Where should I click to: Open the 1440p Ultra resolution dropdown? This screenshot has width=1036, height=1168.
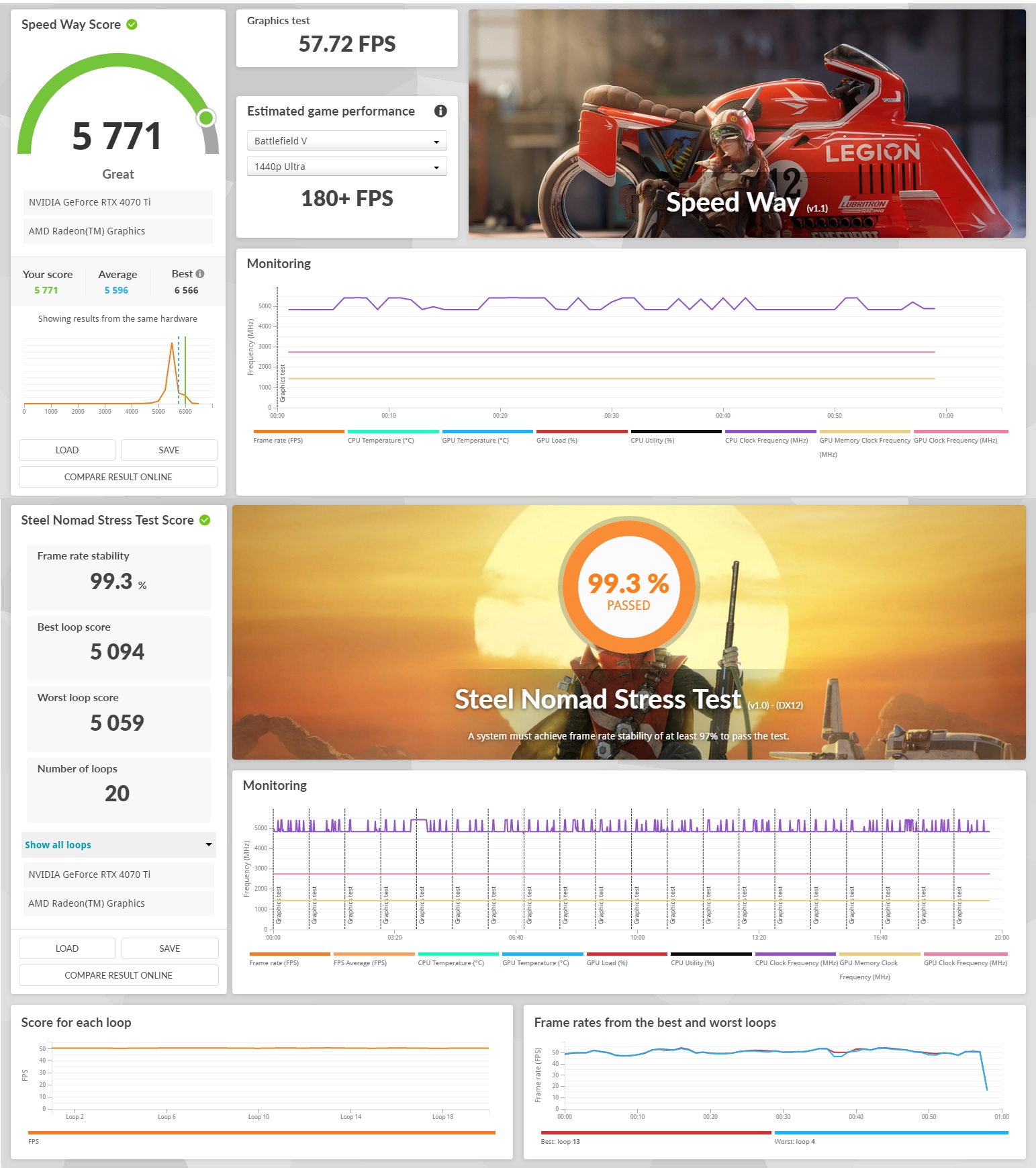(346, 166)
